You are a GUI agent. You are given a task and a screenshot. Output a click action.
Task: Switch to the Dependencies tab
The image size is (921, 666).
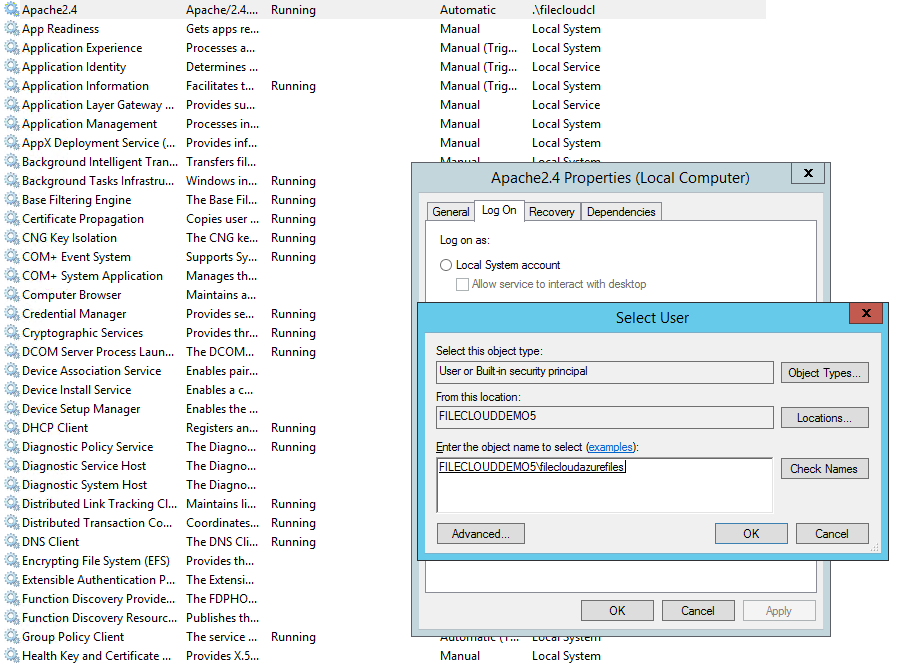(x=620, y=212)
